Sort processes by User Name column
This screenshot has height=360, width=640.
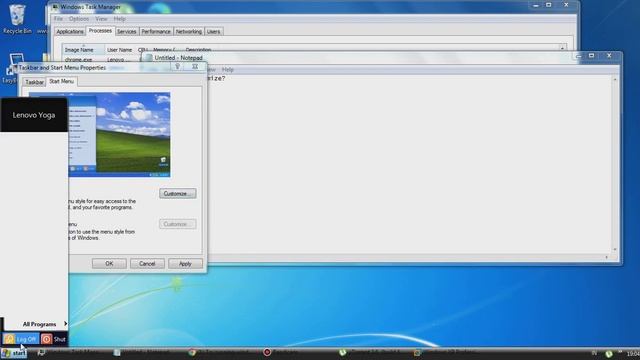tap(120, 49)
